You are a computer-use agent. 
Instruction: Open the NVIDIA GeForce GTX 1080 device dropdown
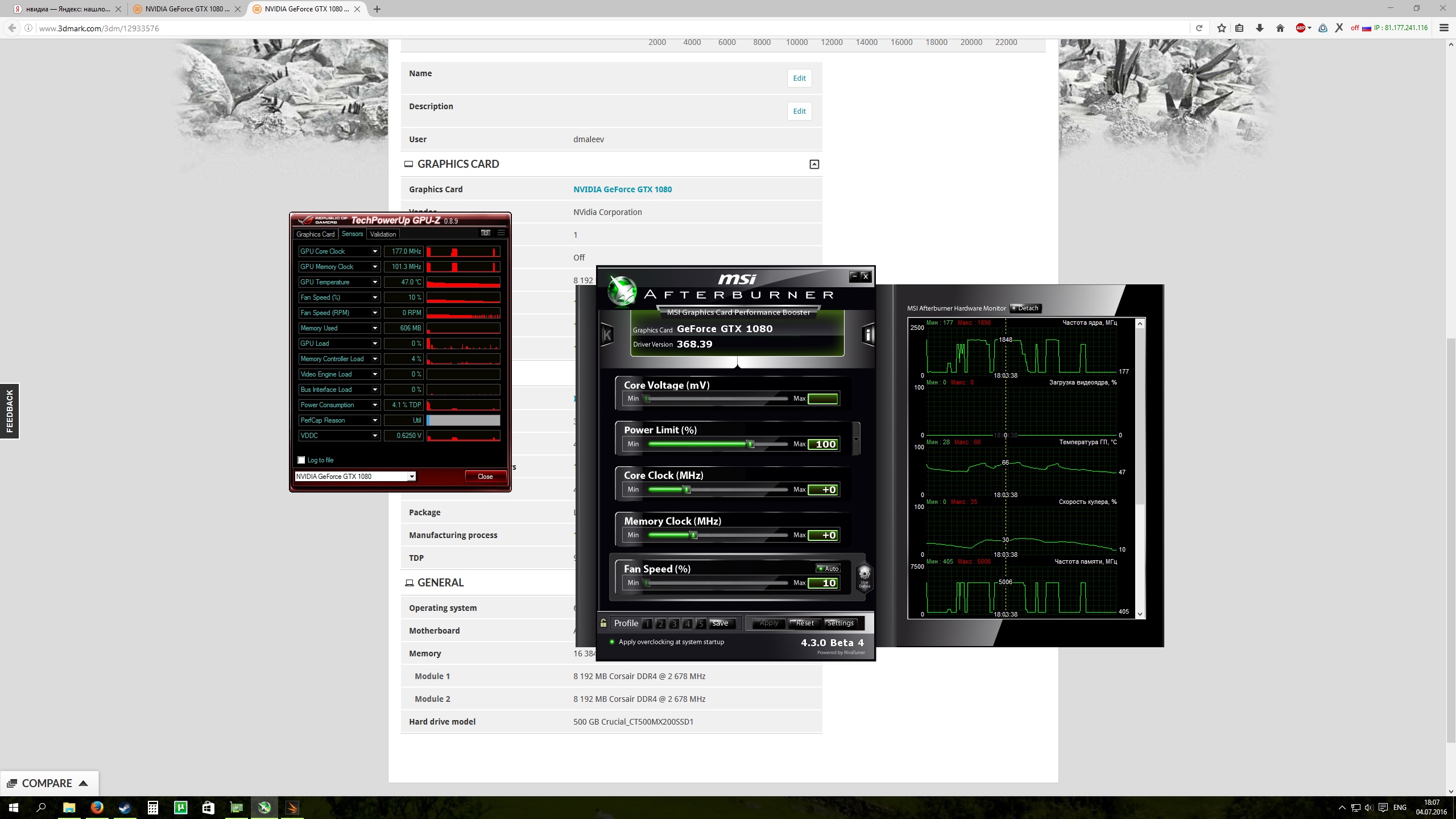(x=411, y=477)
